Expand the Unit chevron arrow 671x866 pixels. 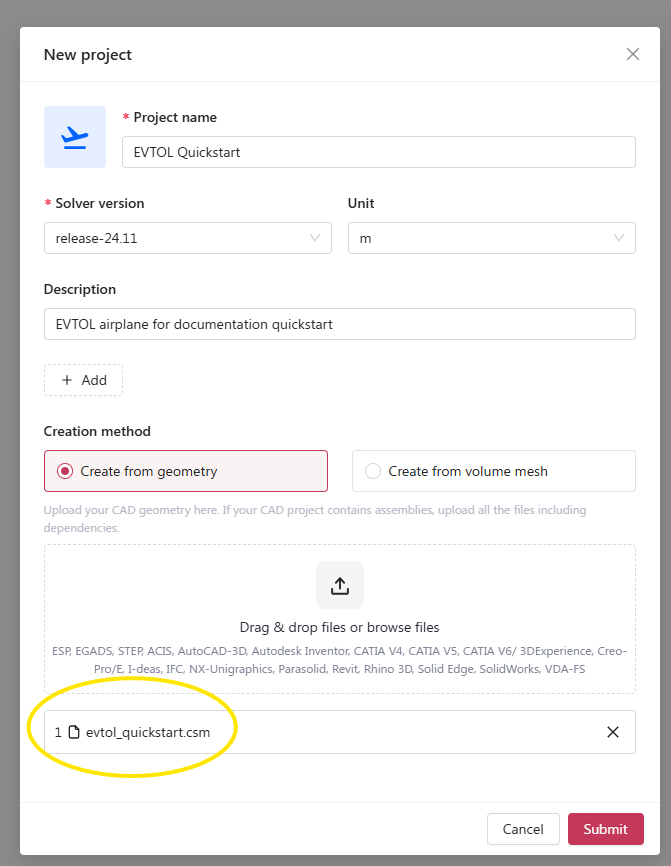[x=619, y=238]
